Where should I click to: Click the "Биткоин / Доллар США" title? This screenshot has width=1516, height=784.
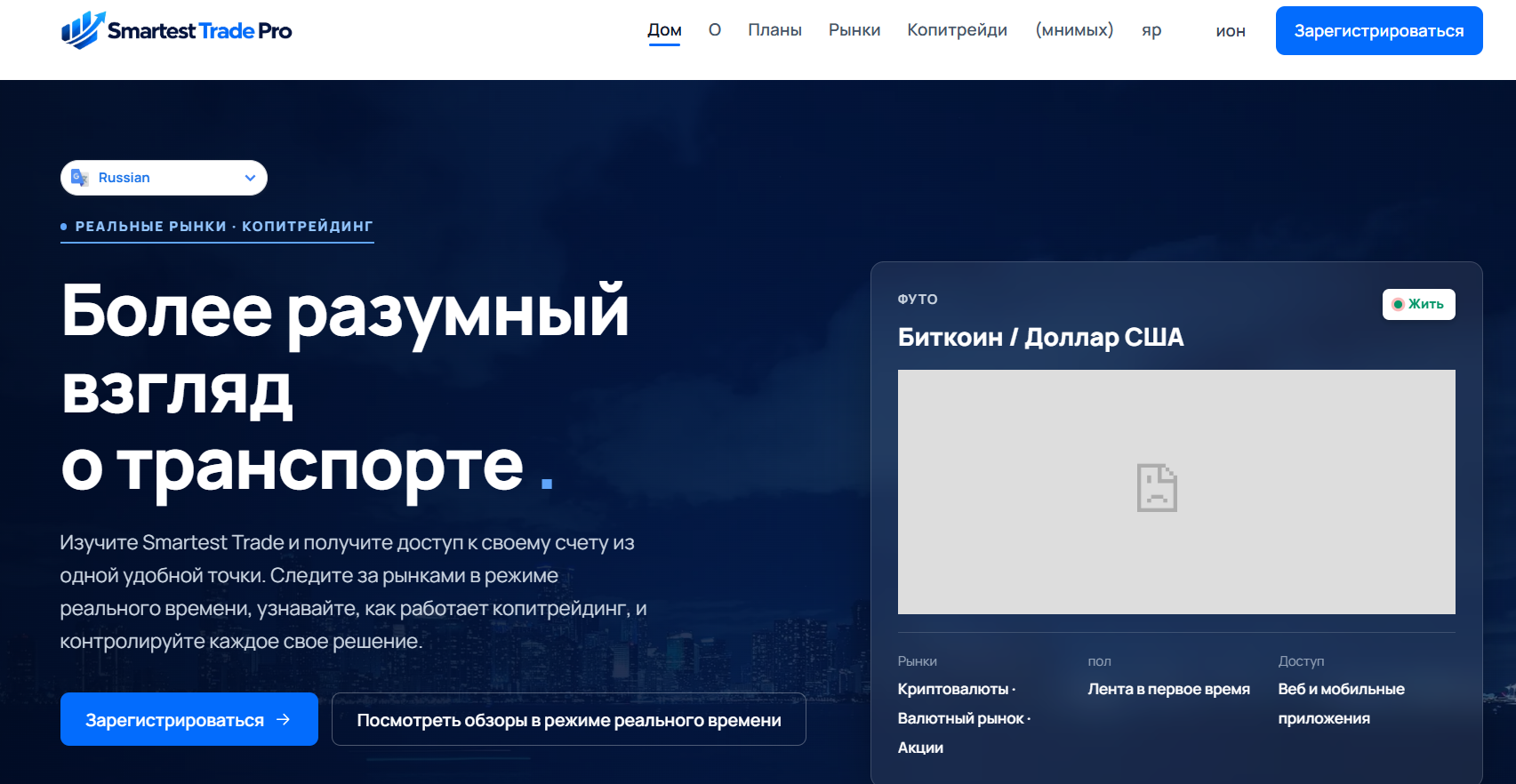click(x=1040, y=337)
